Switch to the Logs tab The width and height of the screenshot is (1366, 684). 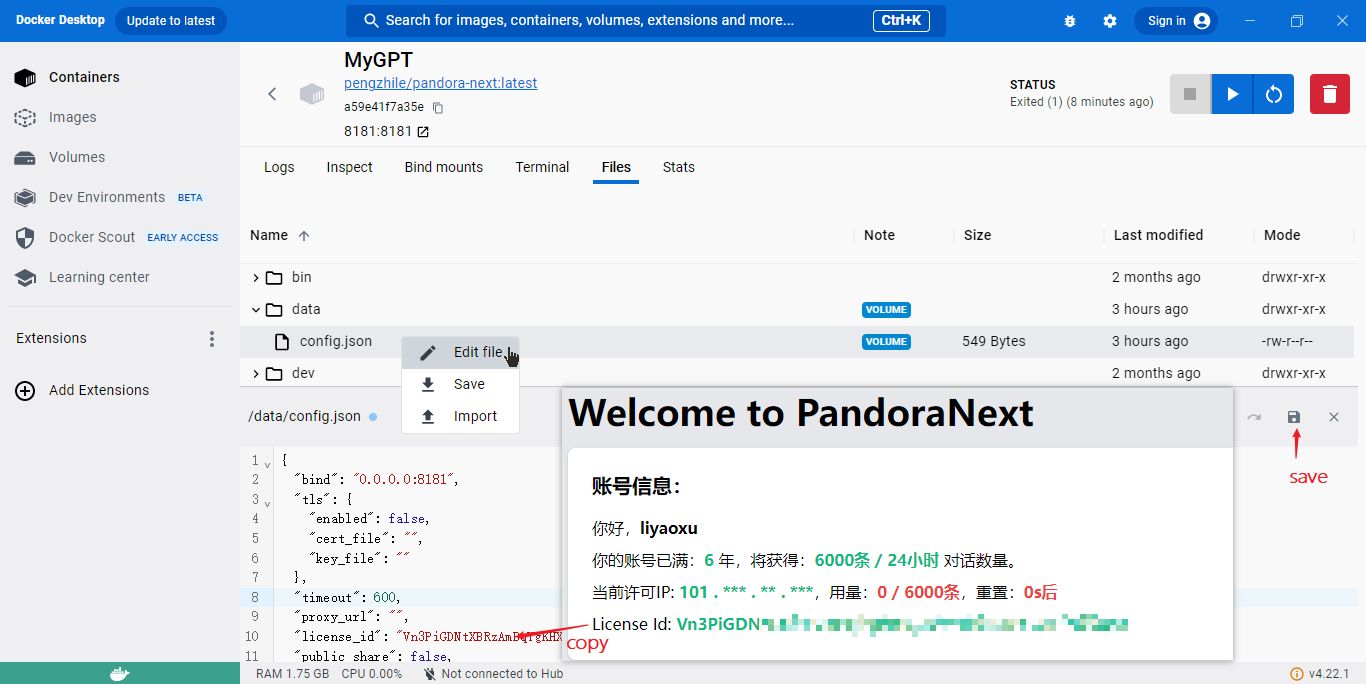(279, 167)
